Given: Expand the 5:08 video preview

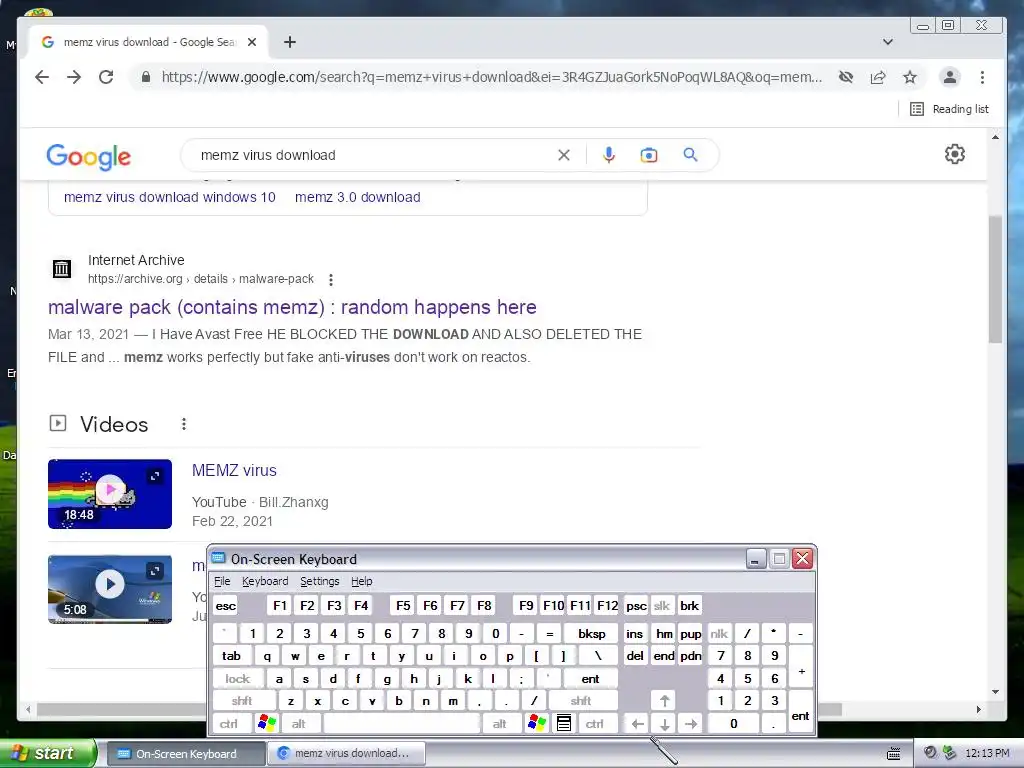Looking at the screenshot, I should pos(155,571).
